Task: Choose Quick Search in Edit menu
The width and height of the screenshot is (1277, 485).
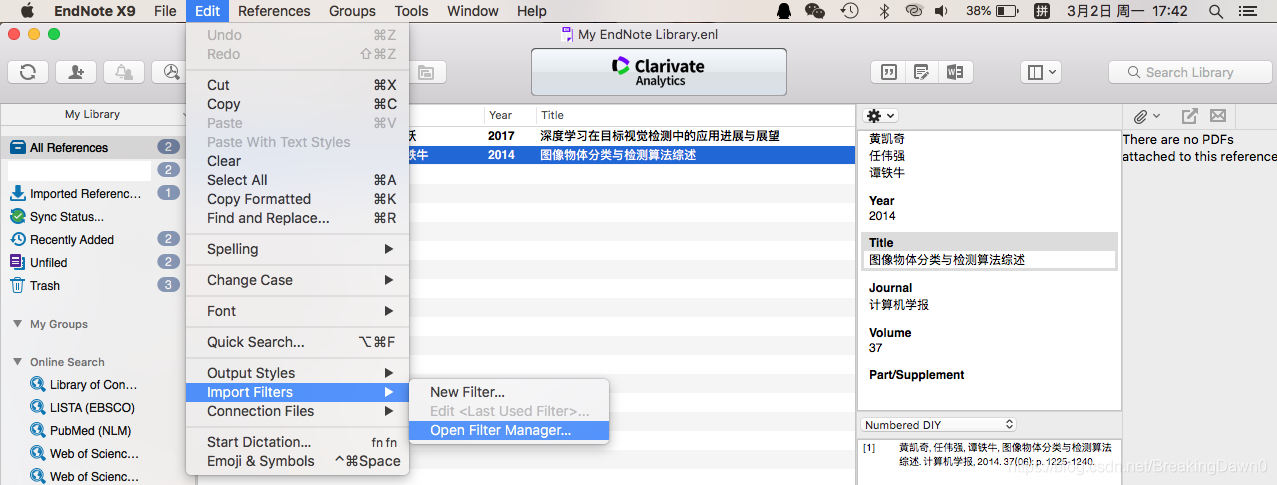Action: click(x=297, y=342)
